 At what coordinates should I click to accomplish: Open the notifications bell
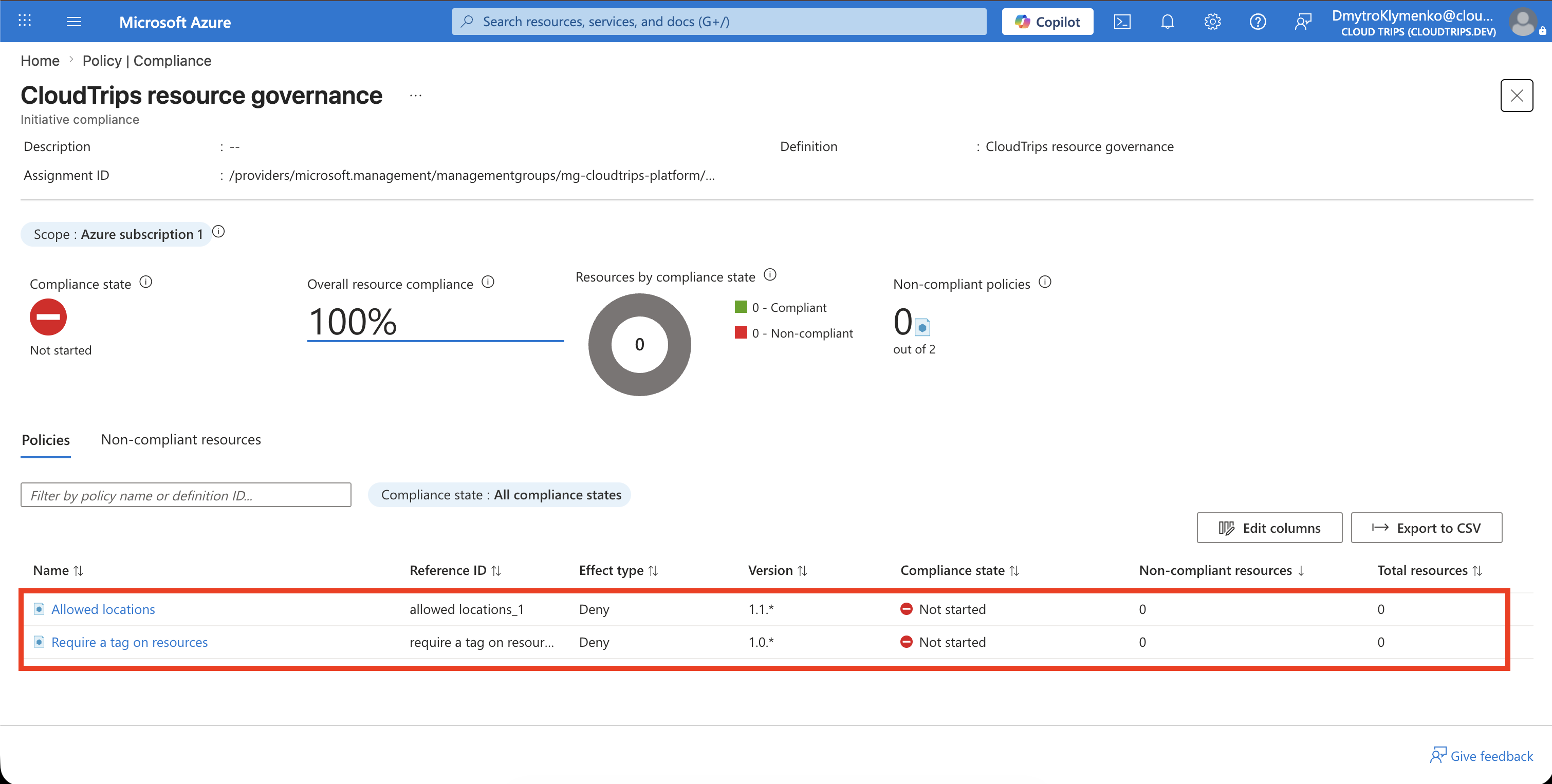[x=1167, y=22]
